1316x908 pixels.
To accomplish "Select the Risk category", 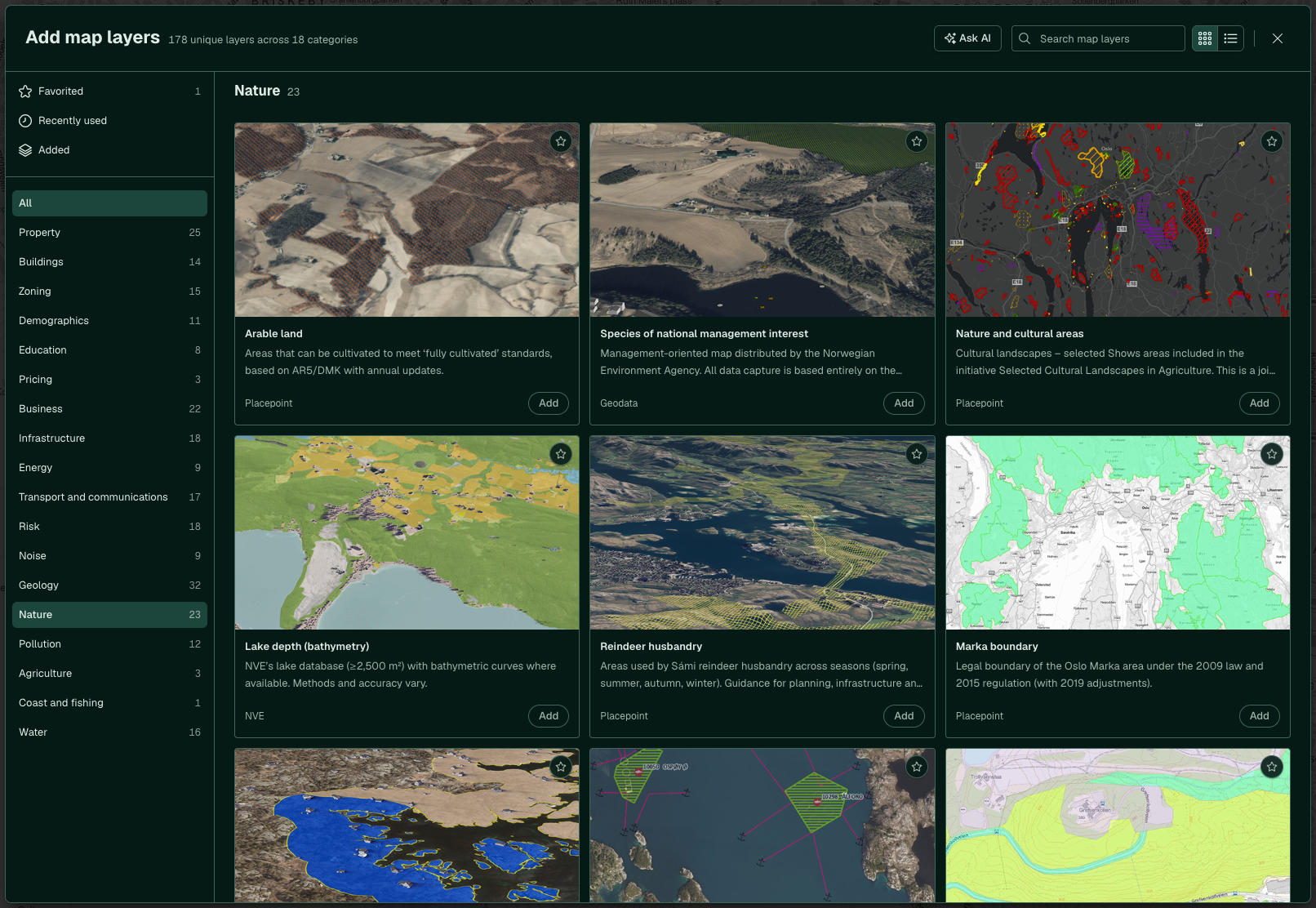I will 109,527.
